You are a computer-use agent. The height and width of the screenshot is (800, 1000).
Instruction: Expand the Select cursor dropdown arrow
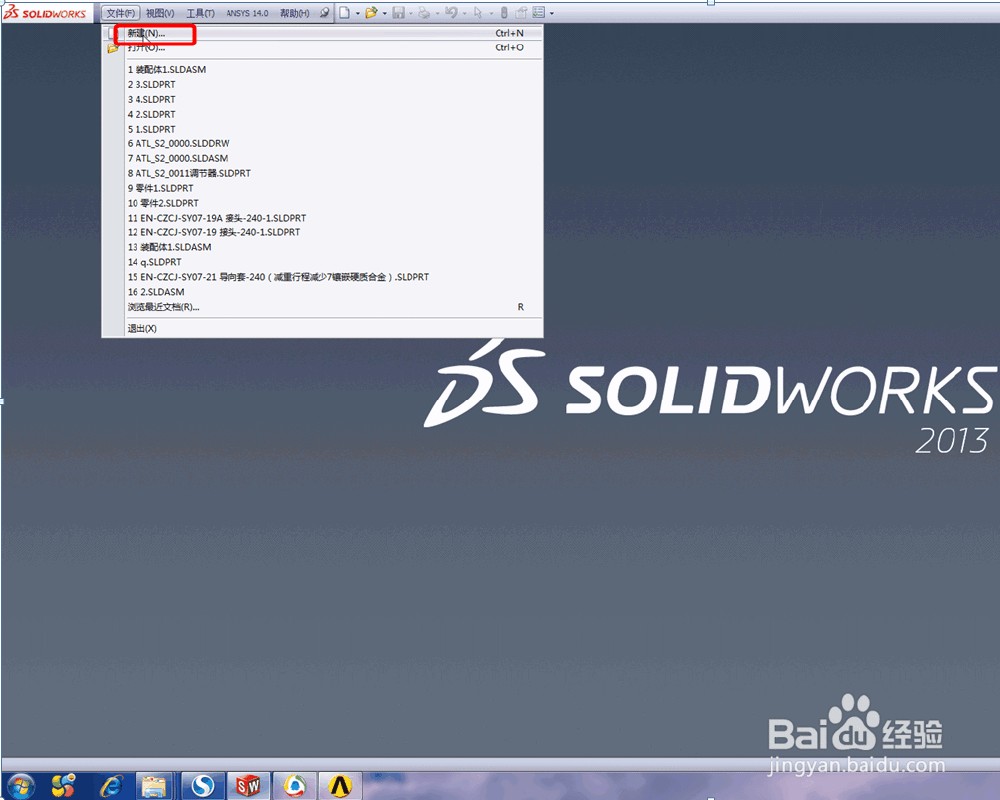pyautogui.click(x=491, y=13)
